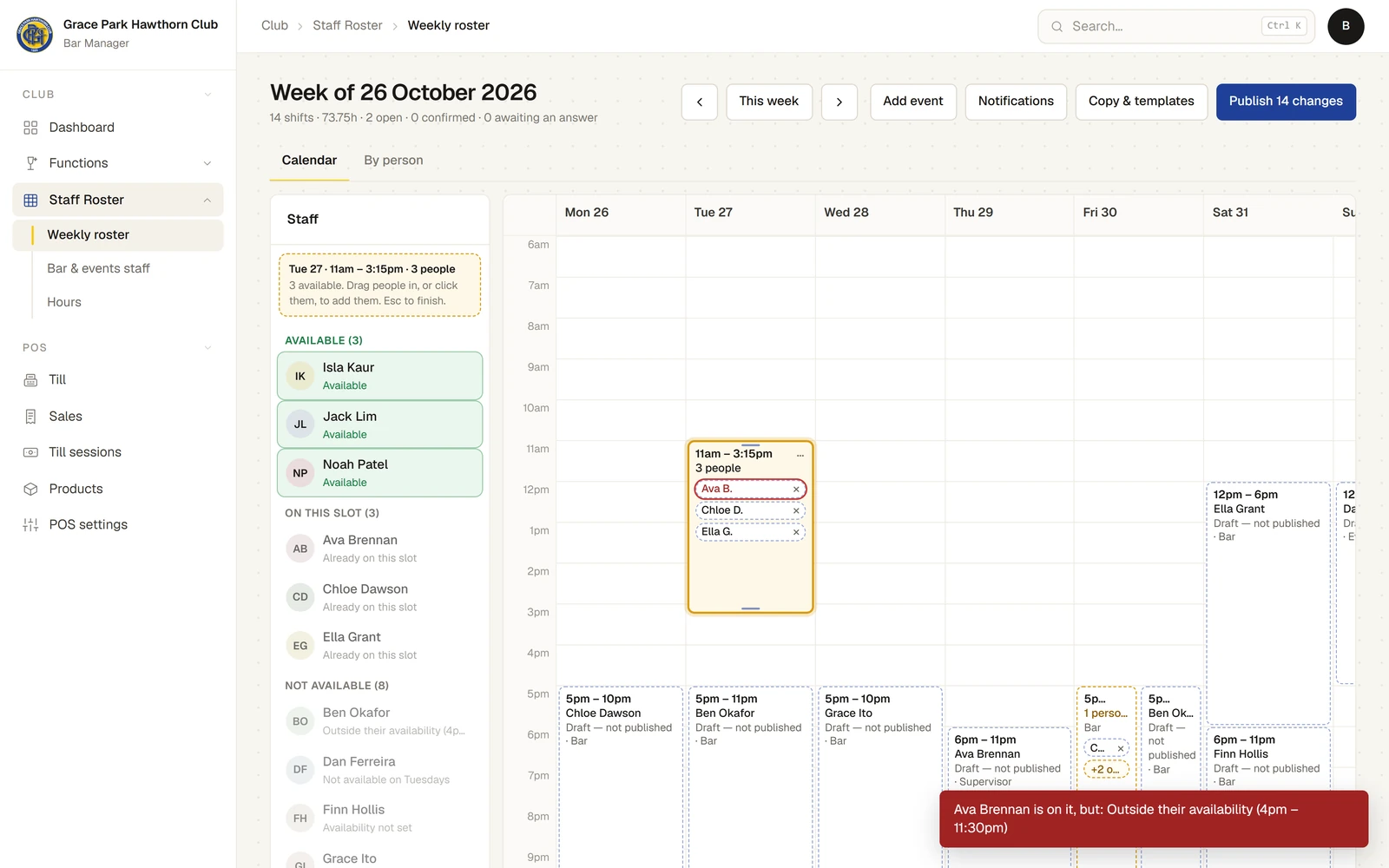Publish 14 changes

[x=1286, y=102]
